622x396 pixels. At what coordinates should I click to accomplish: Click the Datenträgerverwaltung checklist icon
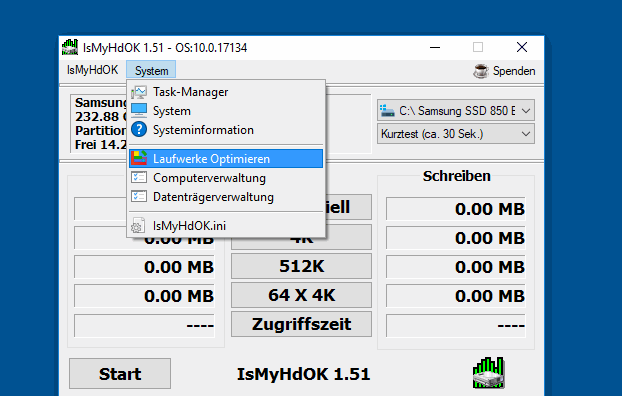[x=139, y=196]
